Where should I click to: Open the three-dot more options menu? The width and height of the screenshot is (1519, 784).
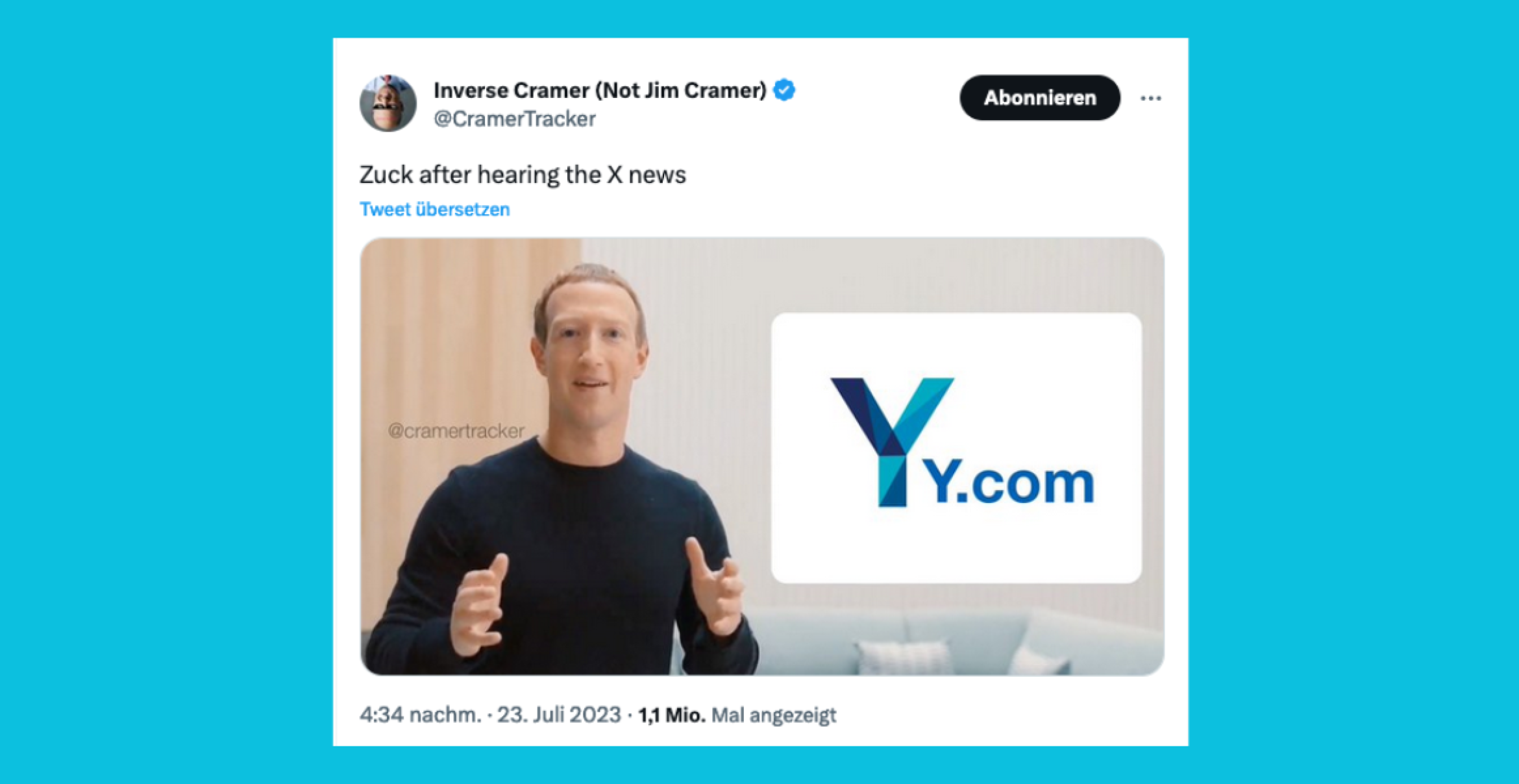[1150, 98]
